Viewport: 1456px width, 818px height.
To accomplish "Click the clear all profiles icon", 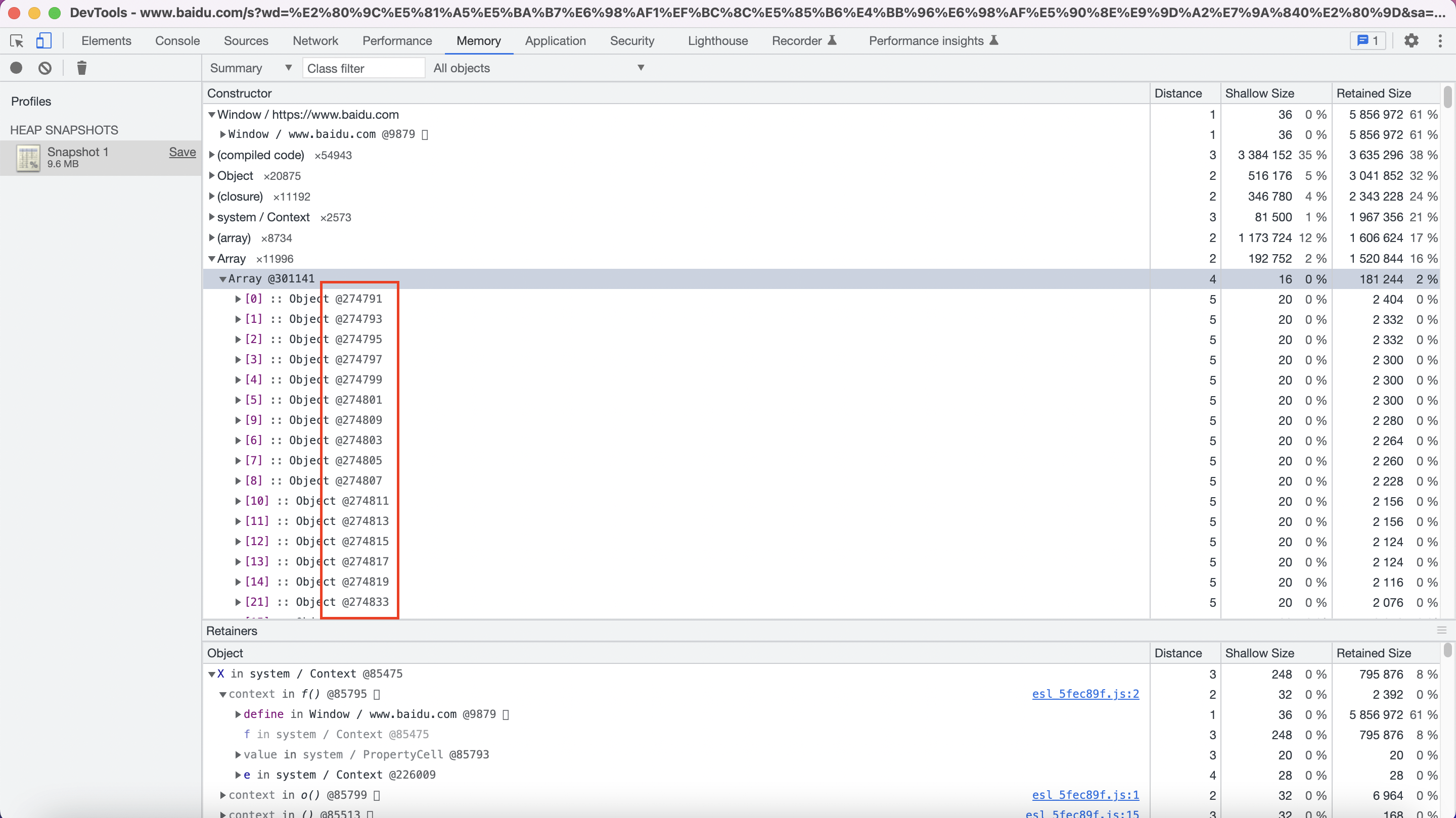I will point(44,68).
